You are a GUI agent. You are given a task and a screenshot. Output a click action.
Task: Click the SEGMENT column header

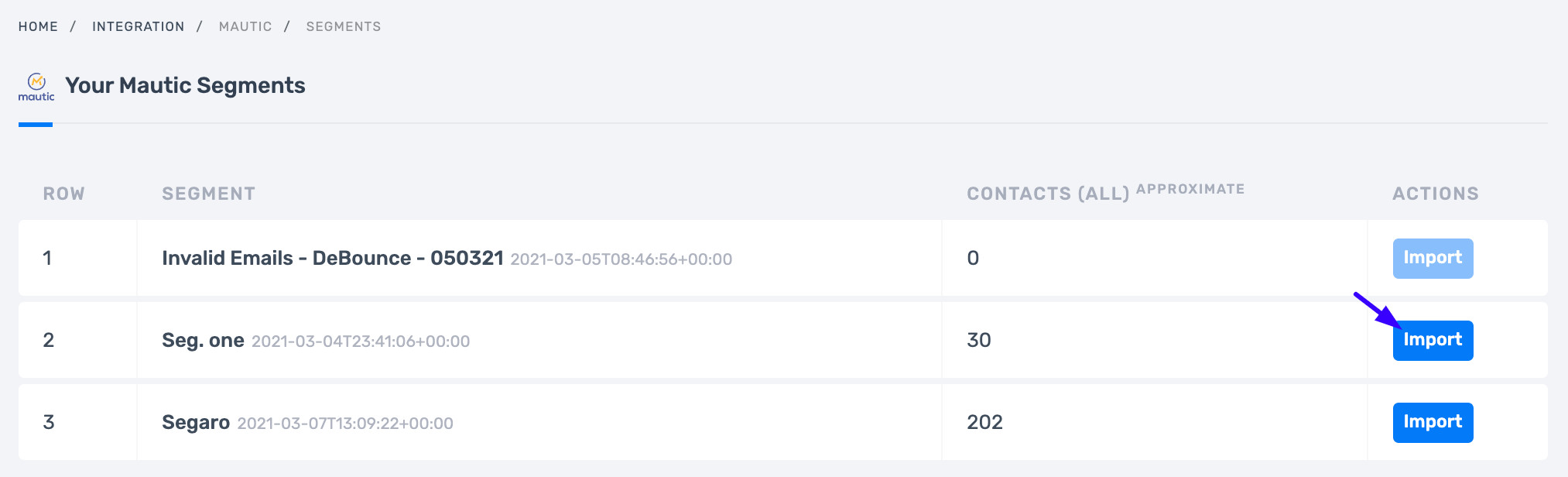[x=208, y=194]
